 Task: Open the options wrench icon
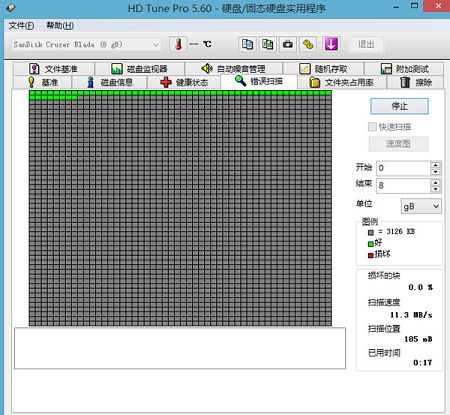coord(308,44)
